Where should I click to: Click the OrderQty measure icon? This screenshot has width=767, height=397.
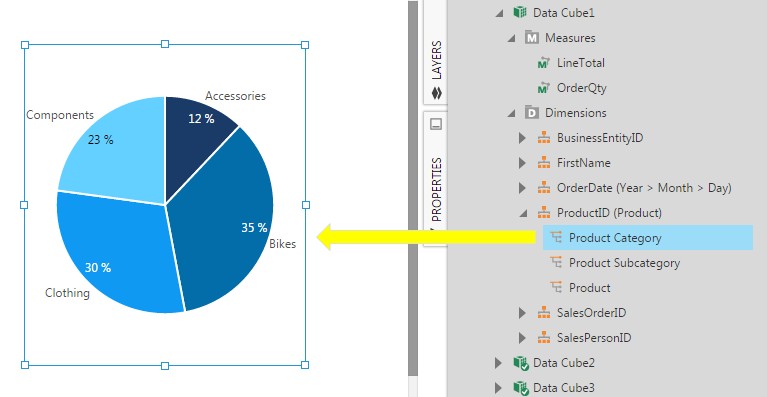pos(543,88)
